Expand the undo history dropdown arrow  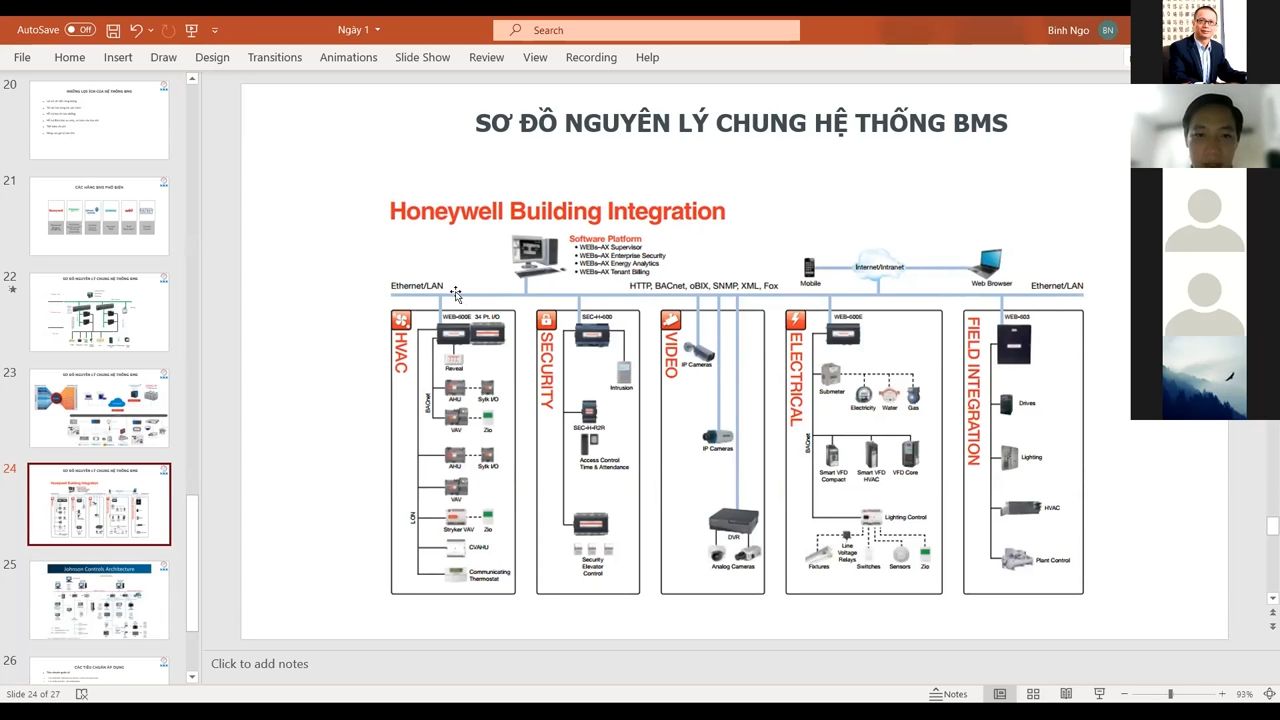click(x=151, y=30)
